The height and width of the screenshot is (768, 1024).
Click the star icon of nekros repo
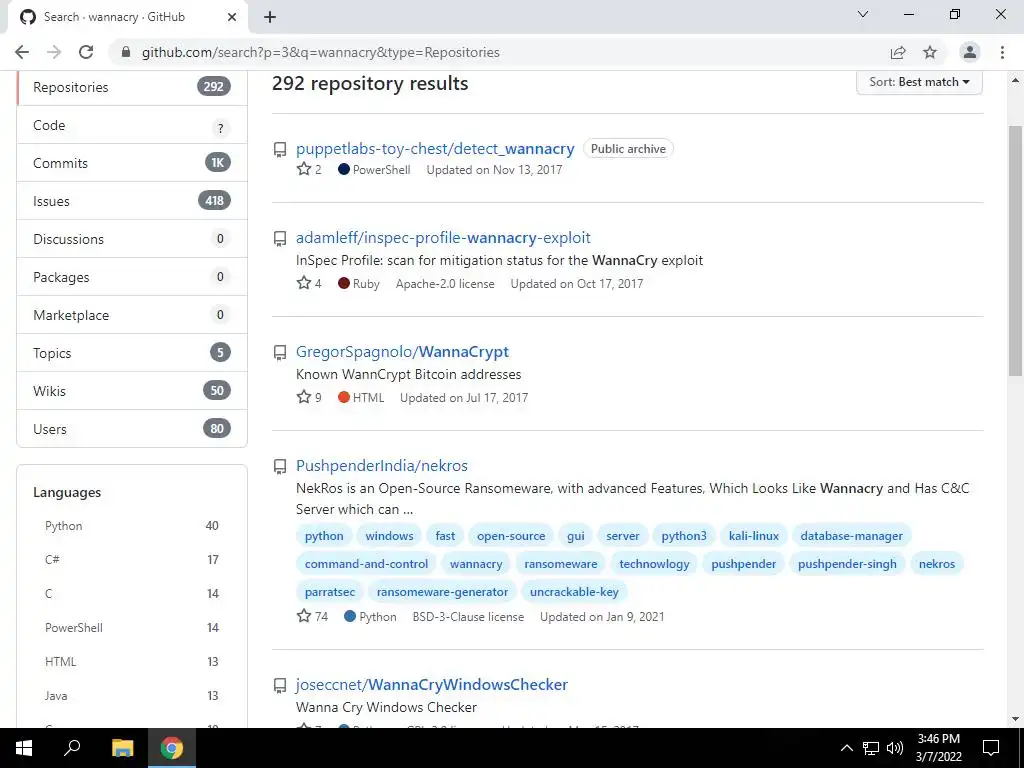pyautogui.click(x=304, y=616)
